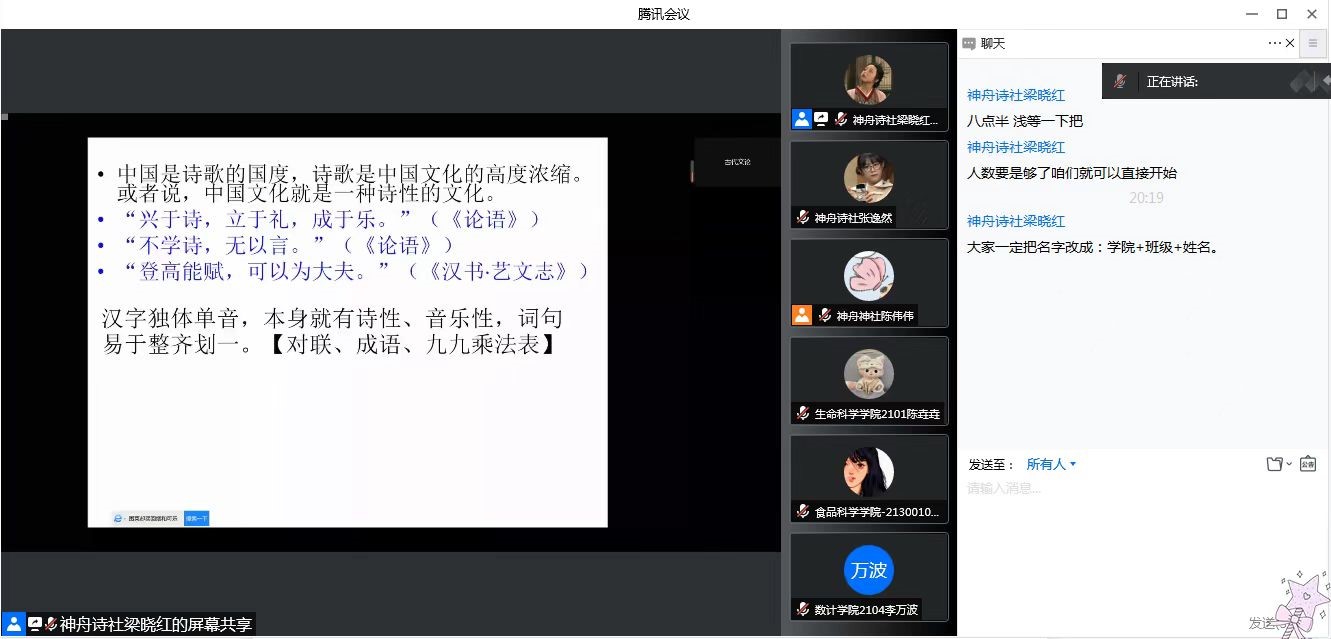Toggle muted mic in 正在讲话 speaking bar
The image size is (1331, 639).
(x=1120, y=82)
